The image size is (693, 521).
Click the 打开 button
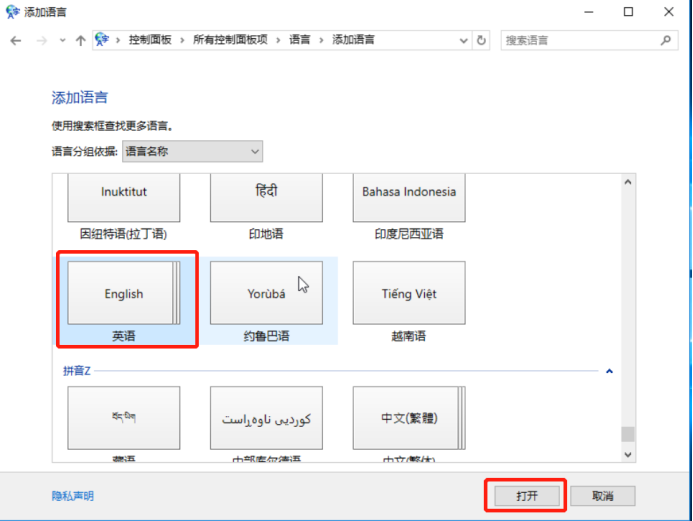pyautogui.click(x=527, y=496)
